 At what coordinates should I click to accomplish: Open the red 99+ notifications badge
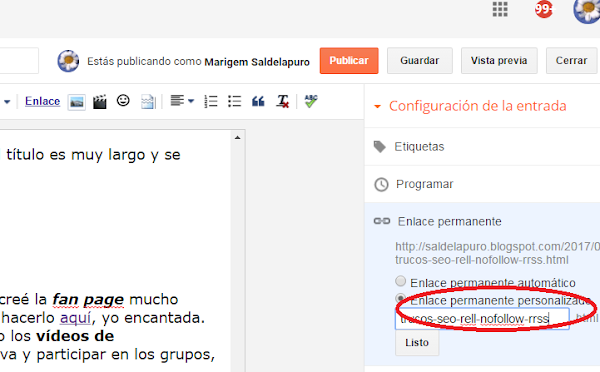544,9
